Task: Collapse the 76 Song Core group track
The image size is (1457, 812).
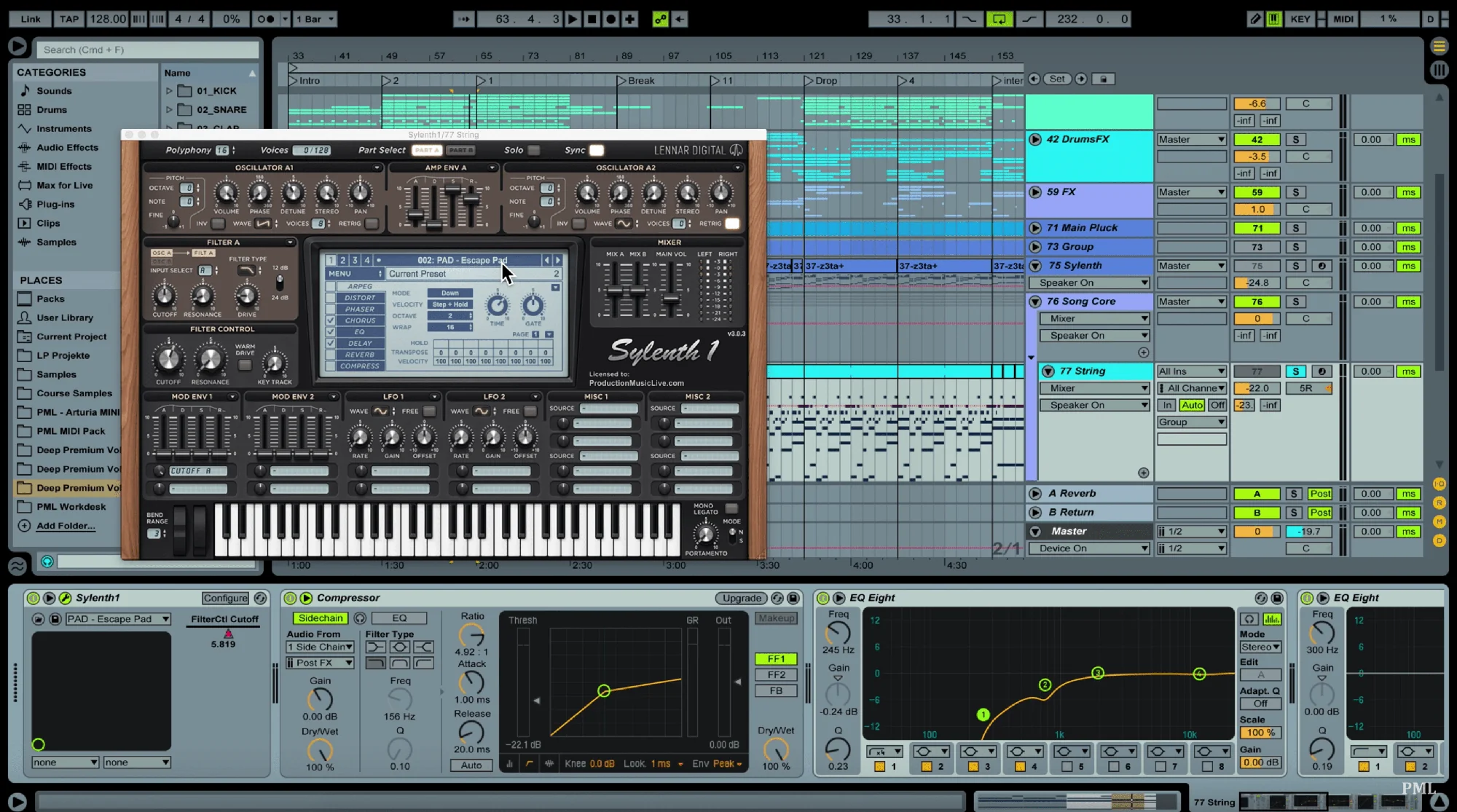Action: 1035,301
